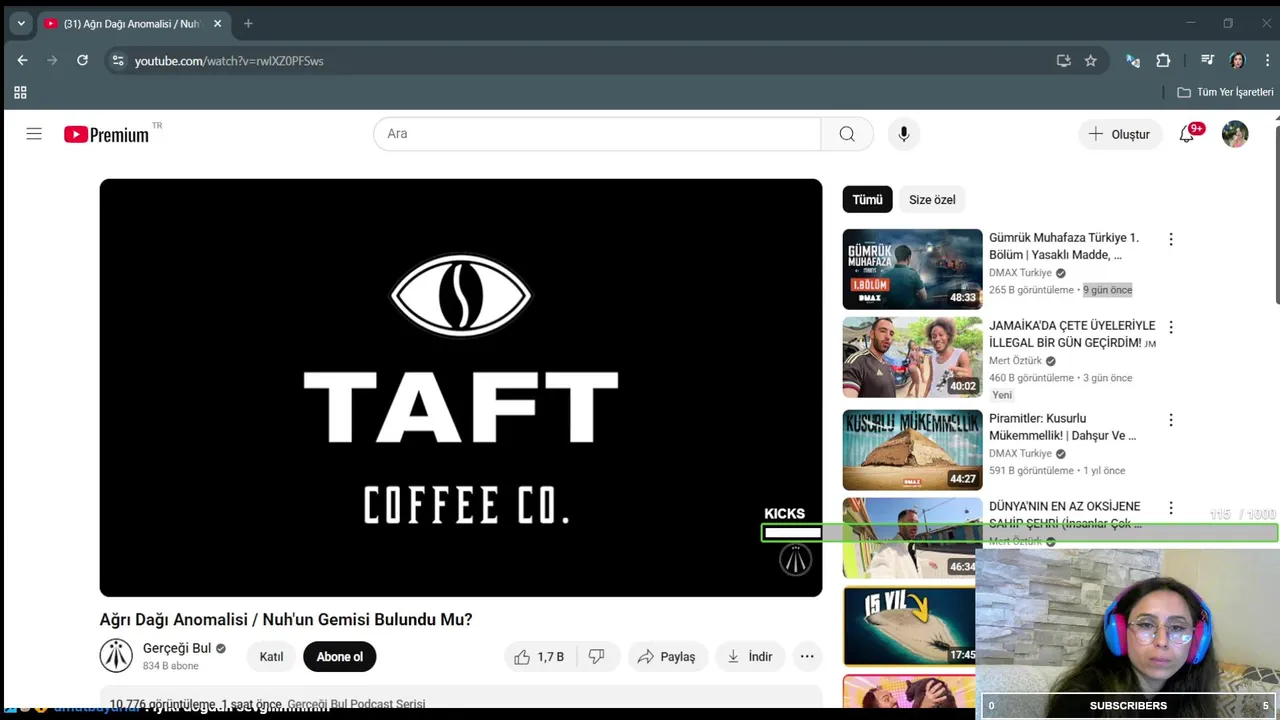The image size is (1280, 720).
Task: View site information icon in address bar
Action: coord(118,61)
